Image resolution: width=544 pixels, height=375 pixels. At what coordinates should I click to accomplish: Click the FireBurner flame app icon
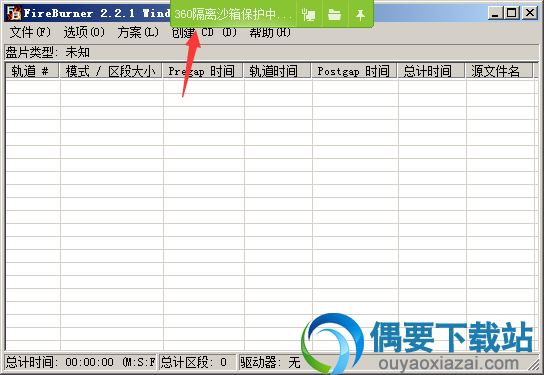click(x=14, y=13)
